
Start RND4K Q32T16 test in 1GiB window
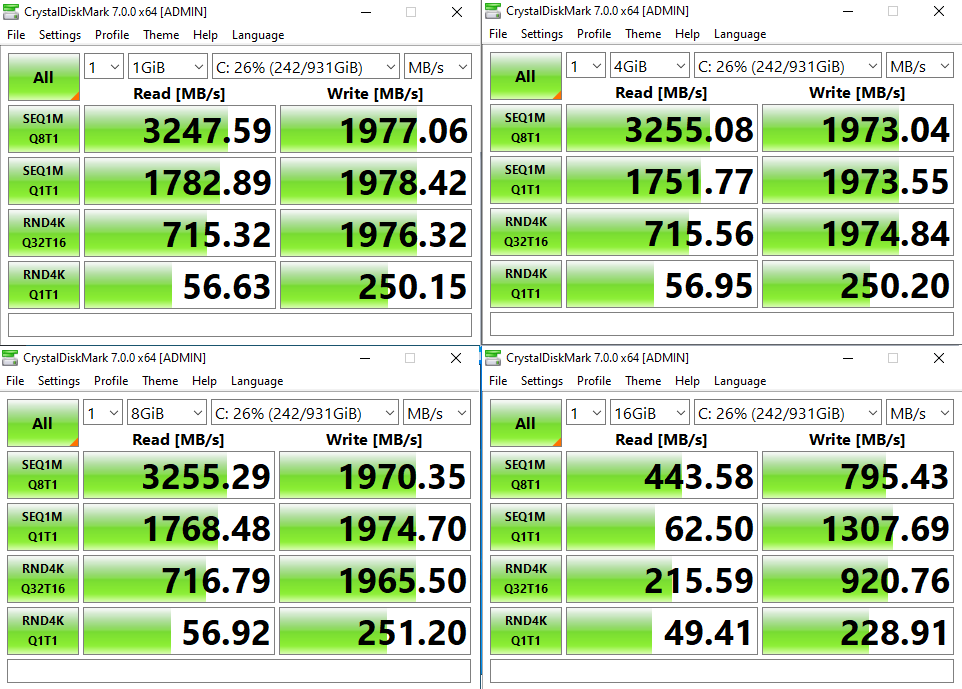[x=44, y=233]
